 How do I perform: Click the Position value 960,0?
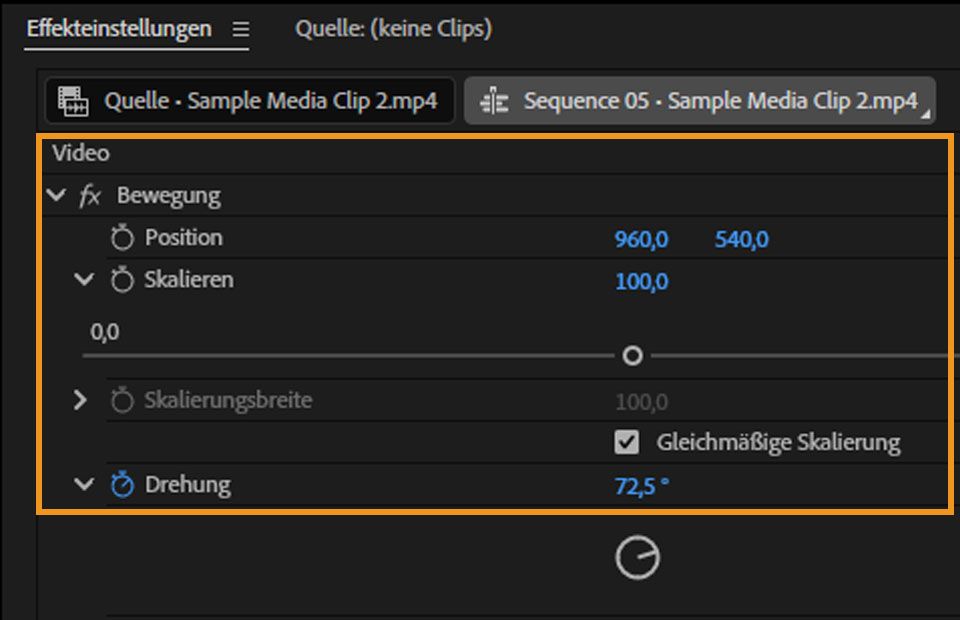[x=640, y=238]
